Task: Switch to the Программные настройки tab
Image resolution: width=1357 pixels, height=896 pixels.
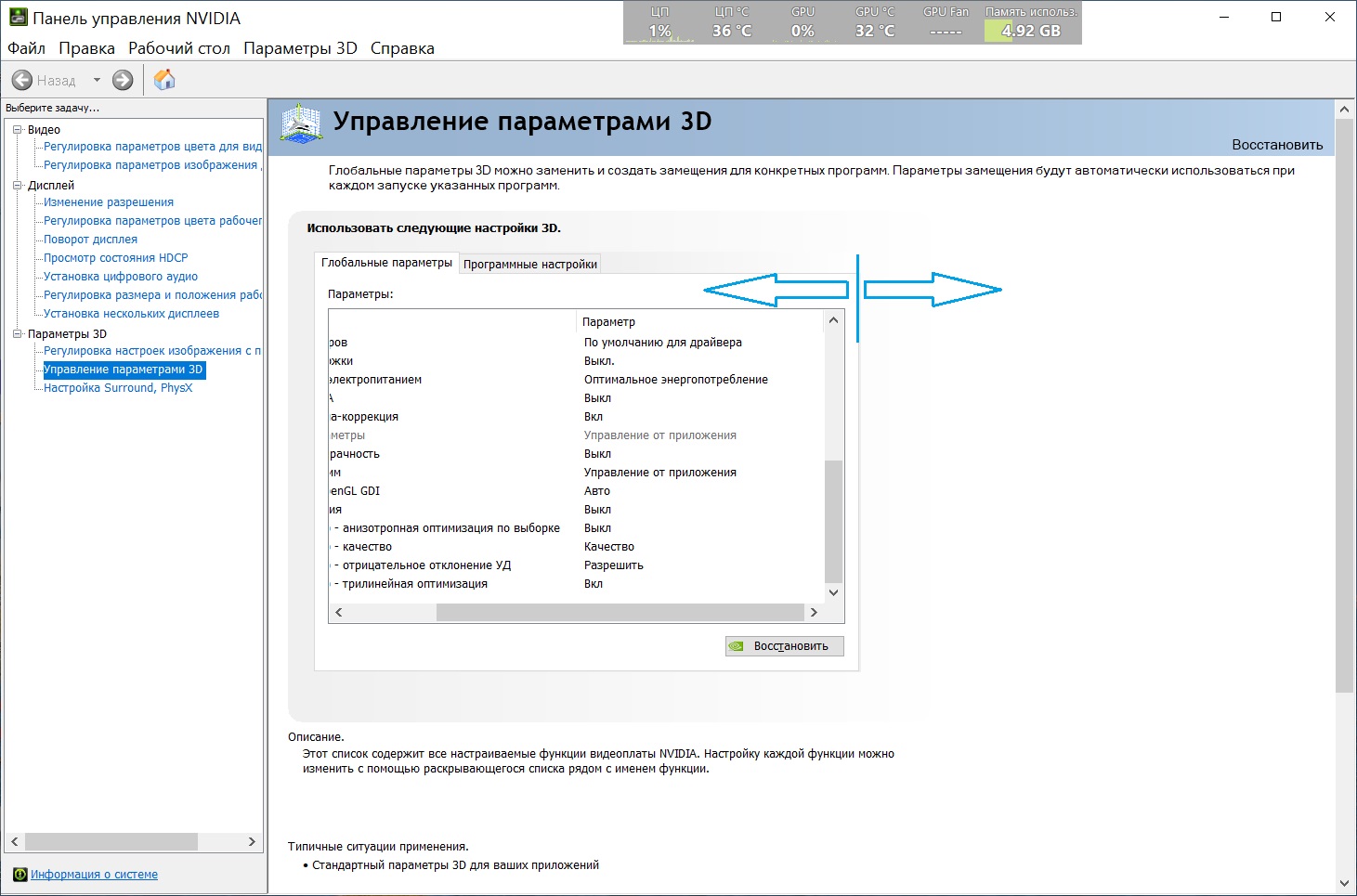Action: pyautogui.click(x=530, y=265)
